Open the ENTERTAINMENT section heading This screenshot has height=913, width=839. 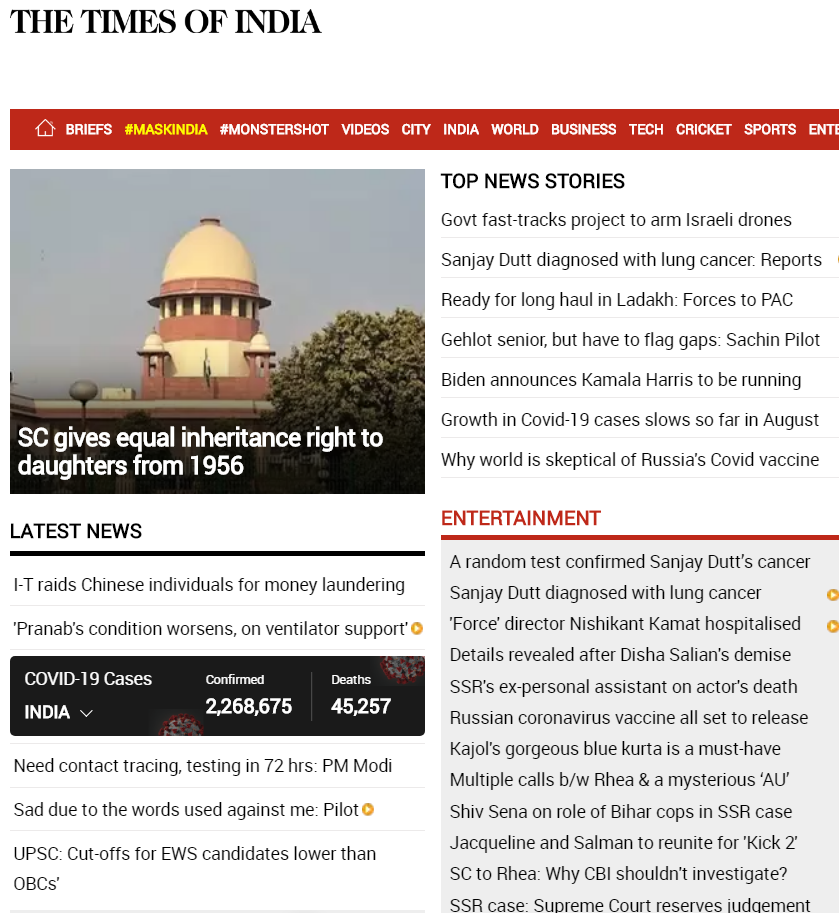coord(521,518)
